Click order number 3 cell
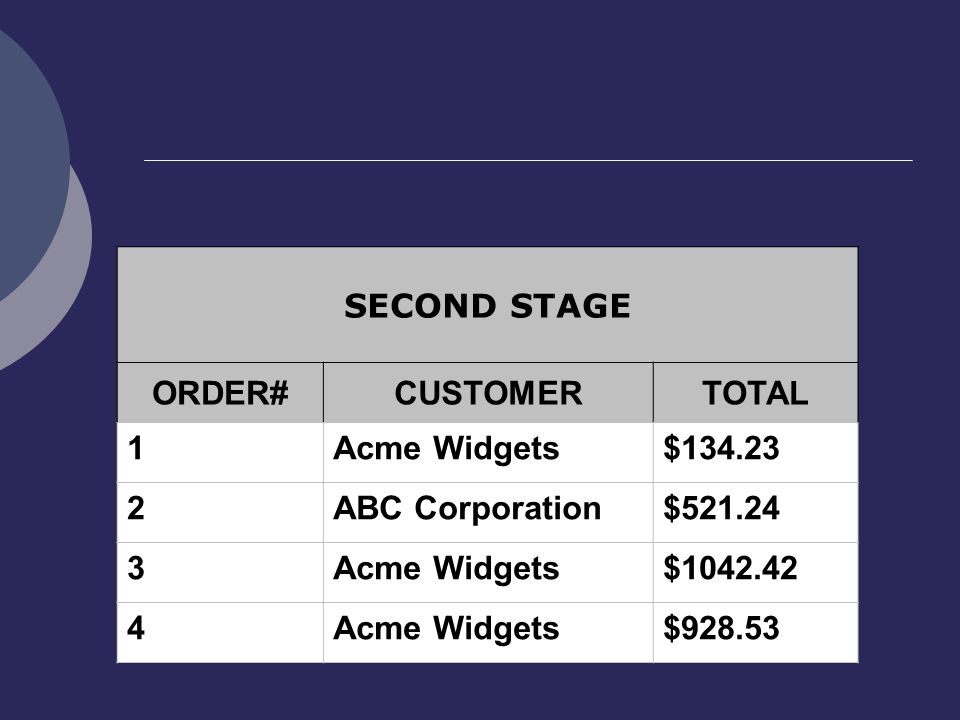The width and height of the screenshot is (960, 720). 220,572
